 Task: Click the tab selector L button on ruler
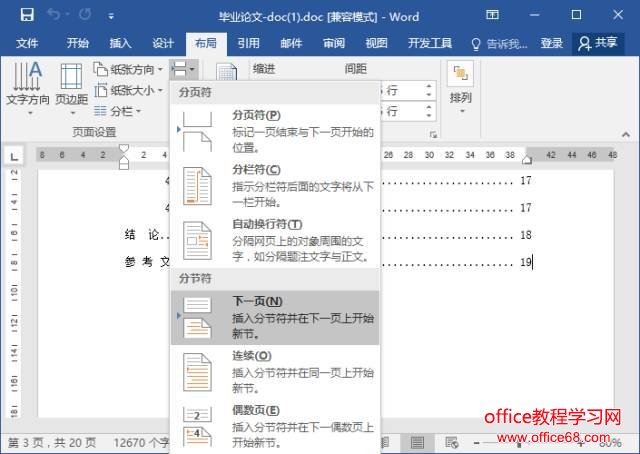[14, 156]
